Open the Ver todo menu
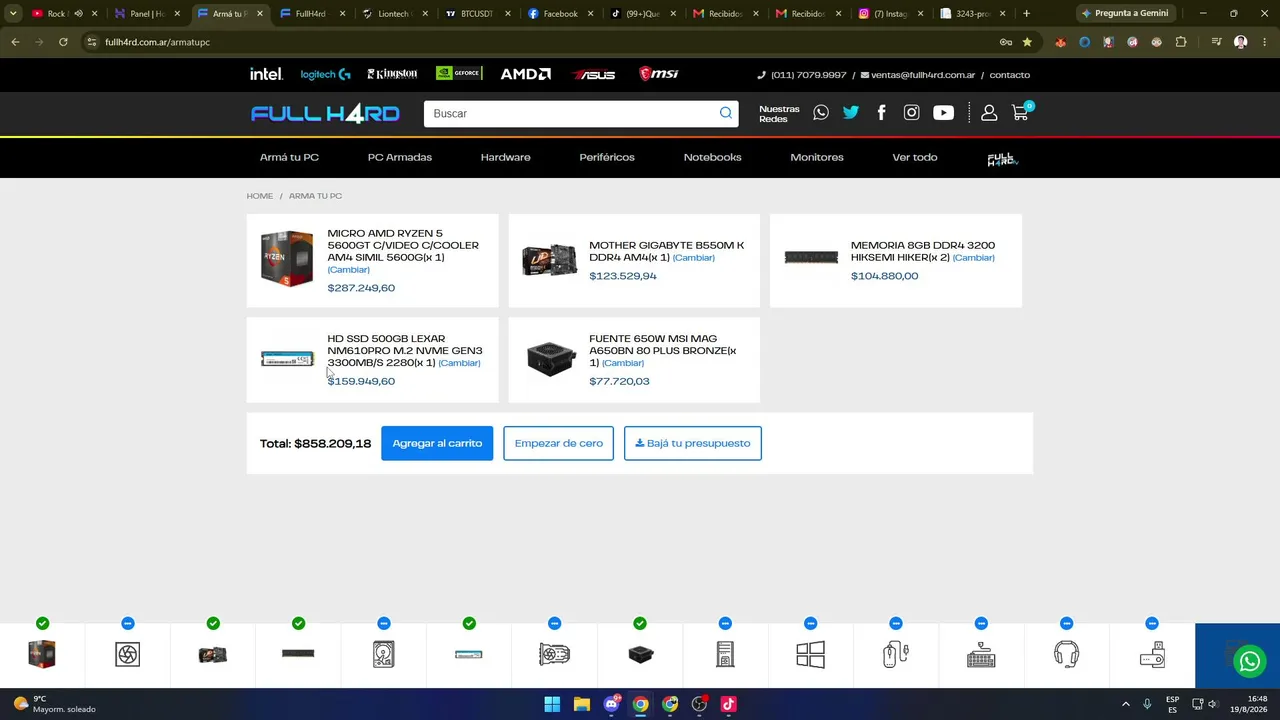Screen dimensions: 1280x720 (x=915, y=157)
